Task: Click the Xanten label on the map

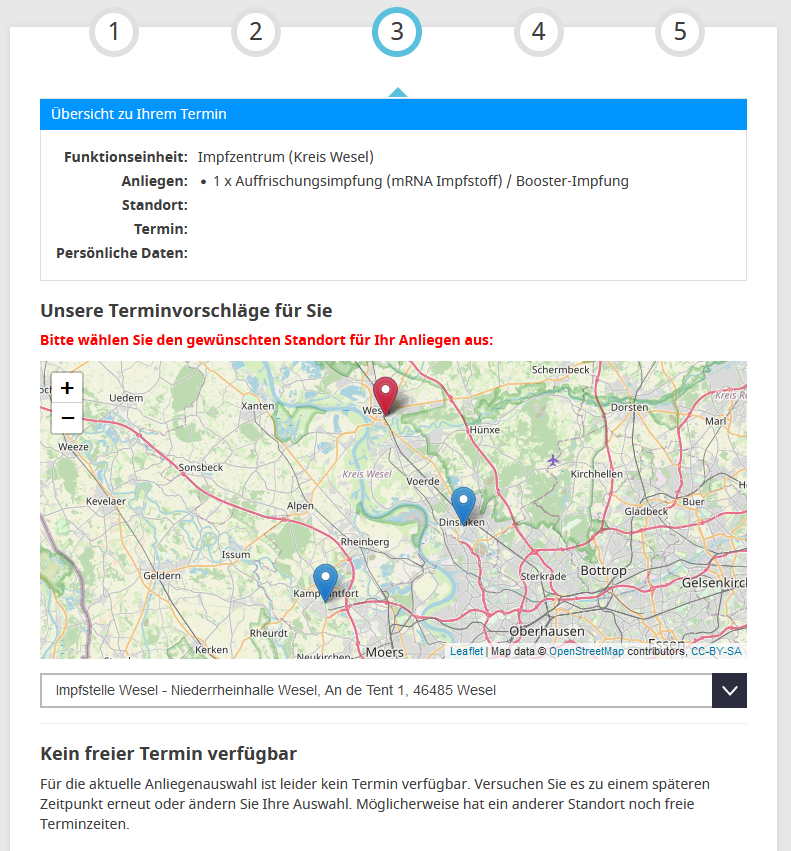Action: (258, 405)
